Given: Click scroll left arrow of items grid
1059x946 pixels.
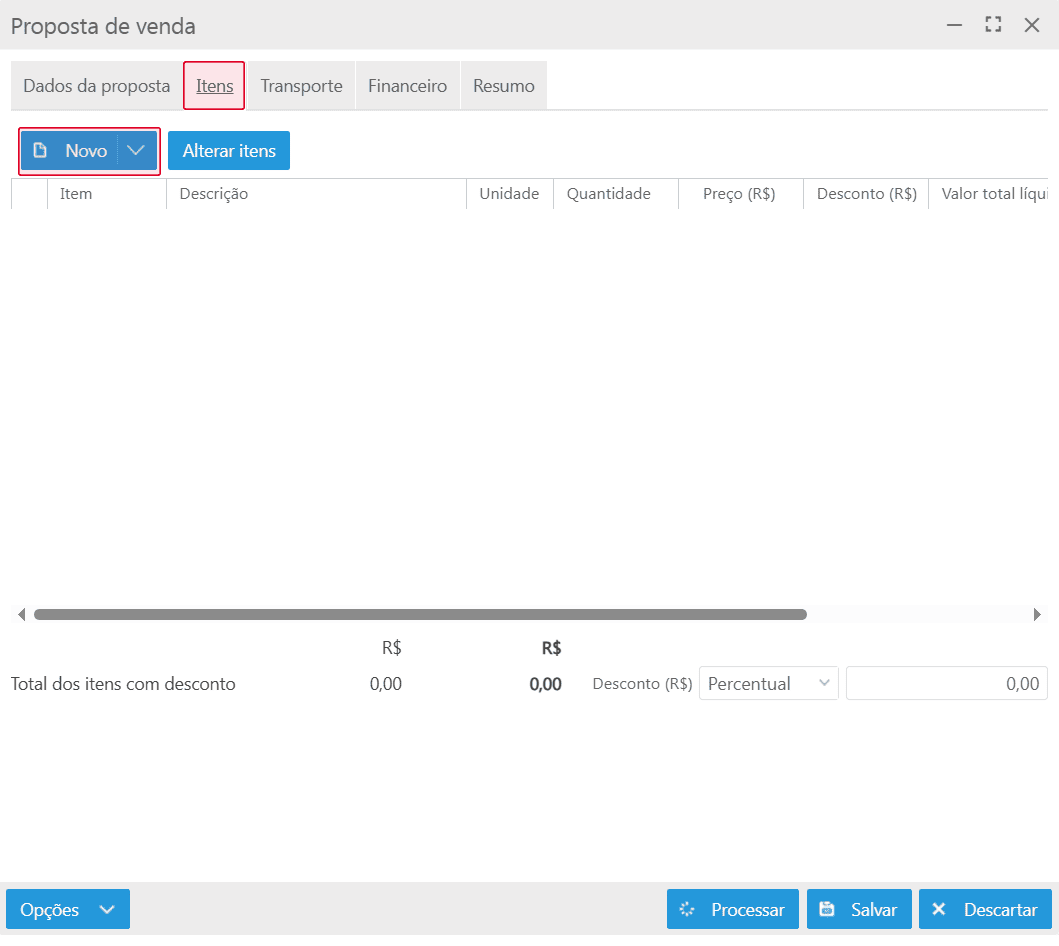Looking at the screenshot, I should 21,615.
